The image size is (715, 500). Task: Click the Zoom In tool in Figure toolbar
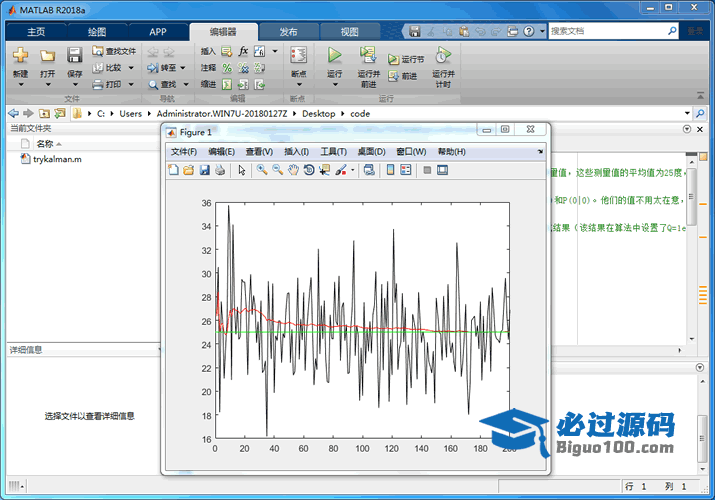point(261,170)
